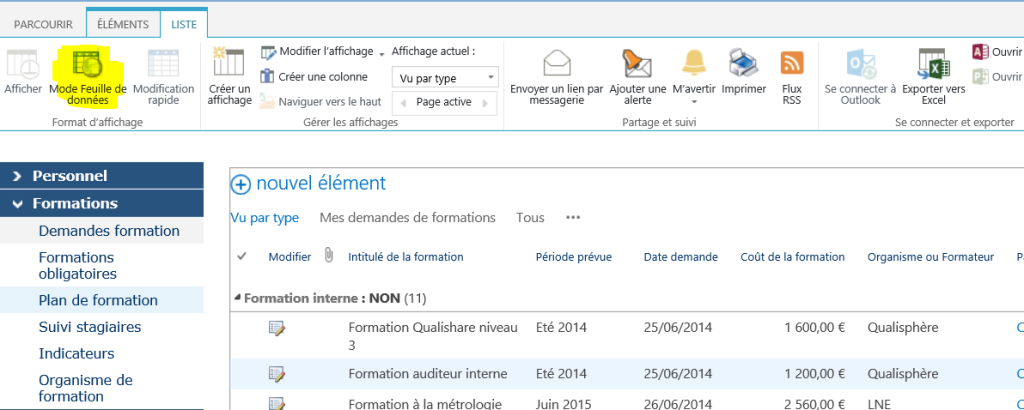Click the Modifier column header

tap(290, 257)
